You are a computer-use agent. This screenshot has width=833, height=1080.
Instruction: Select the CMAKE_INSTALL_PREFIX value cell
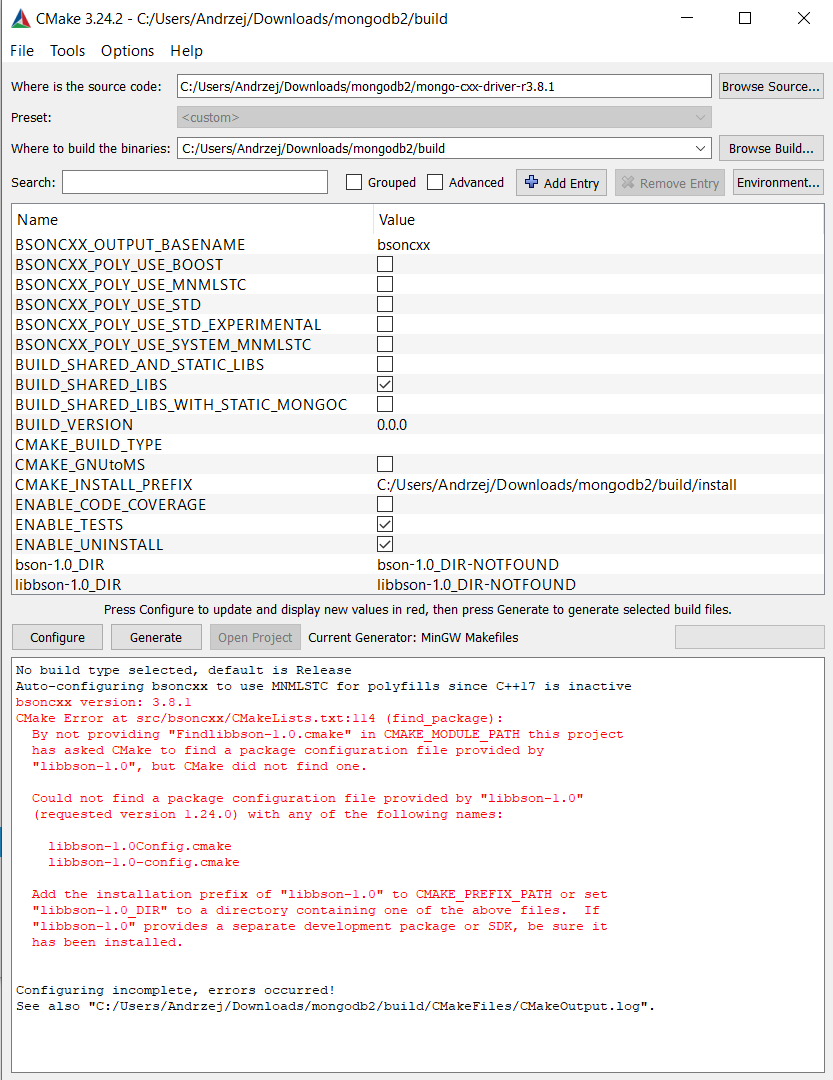coord(556,484)
